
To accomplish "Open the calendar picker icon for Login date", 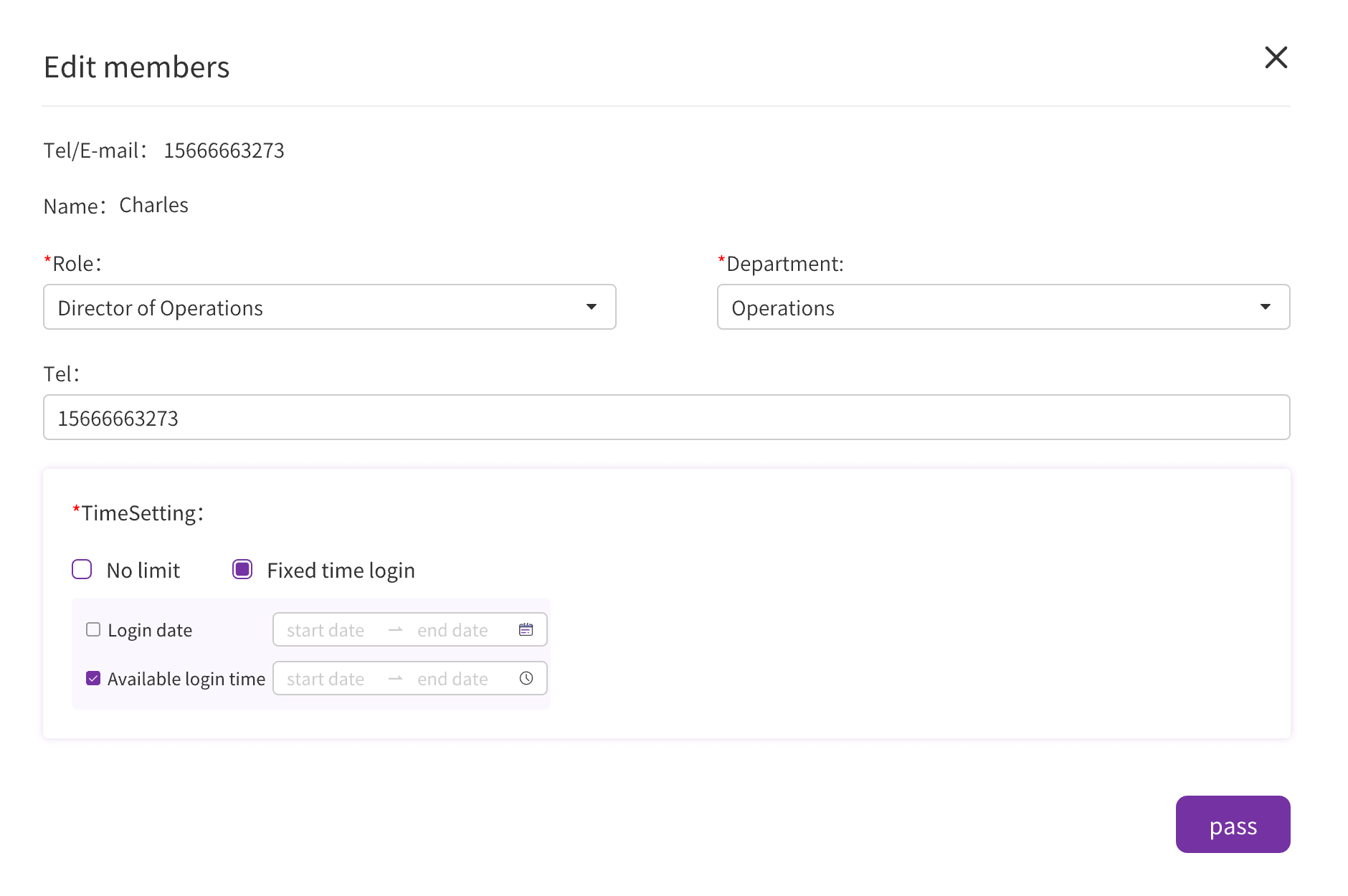I will 526,629.
